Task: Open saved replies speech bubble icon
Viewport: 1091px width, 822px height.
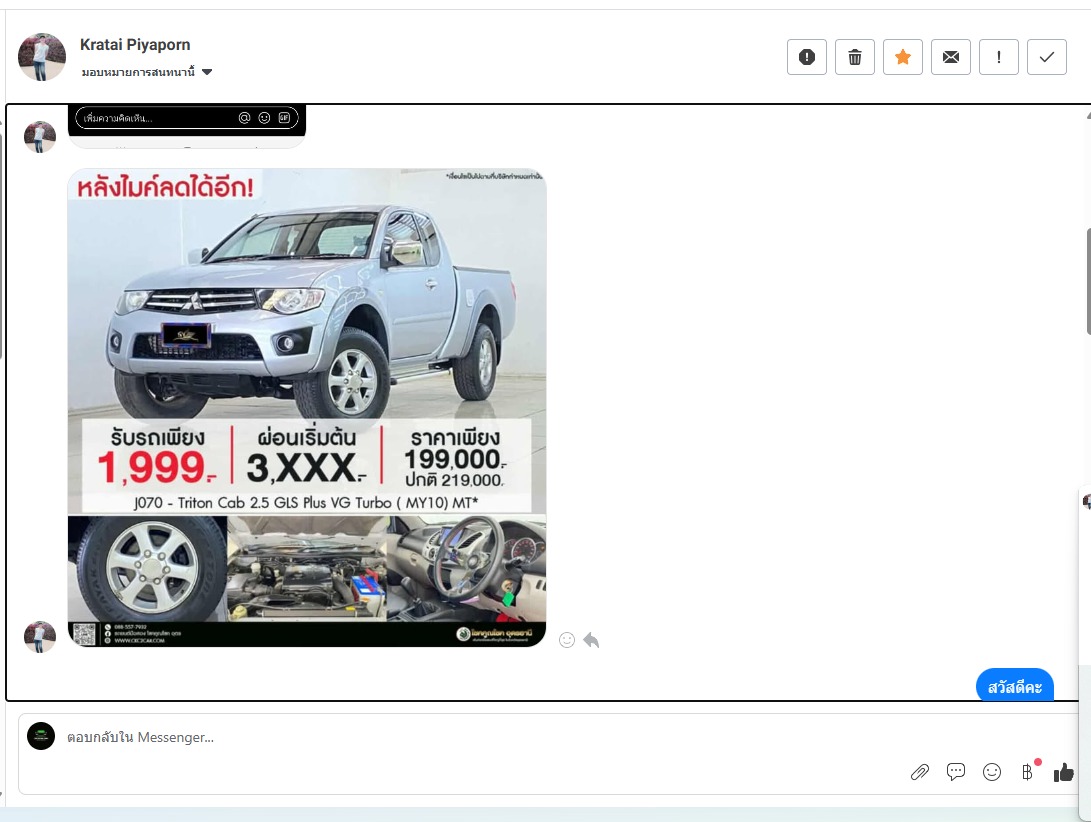Action: (x=956, y=771)
